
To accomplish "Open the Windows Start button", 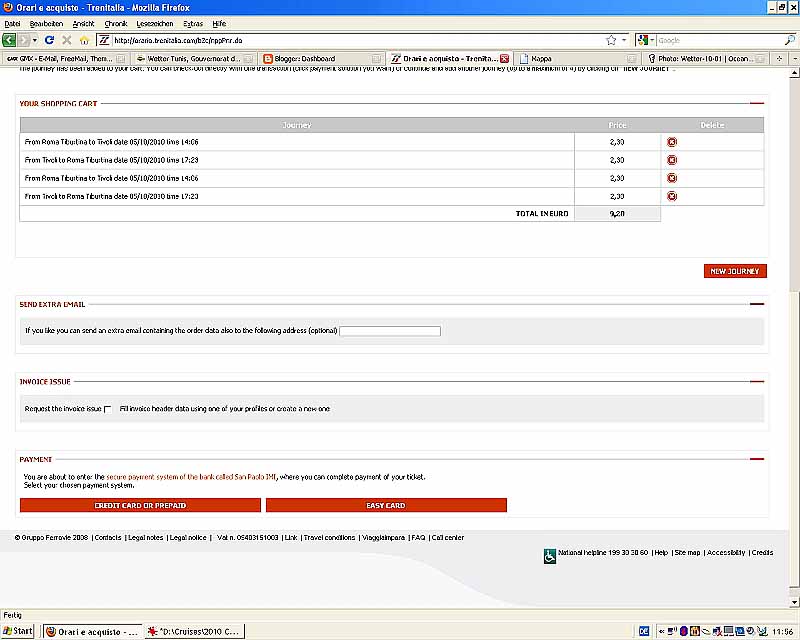I will pos(18,631).
